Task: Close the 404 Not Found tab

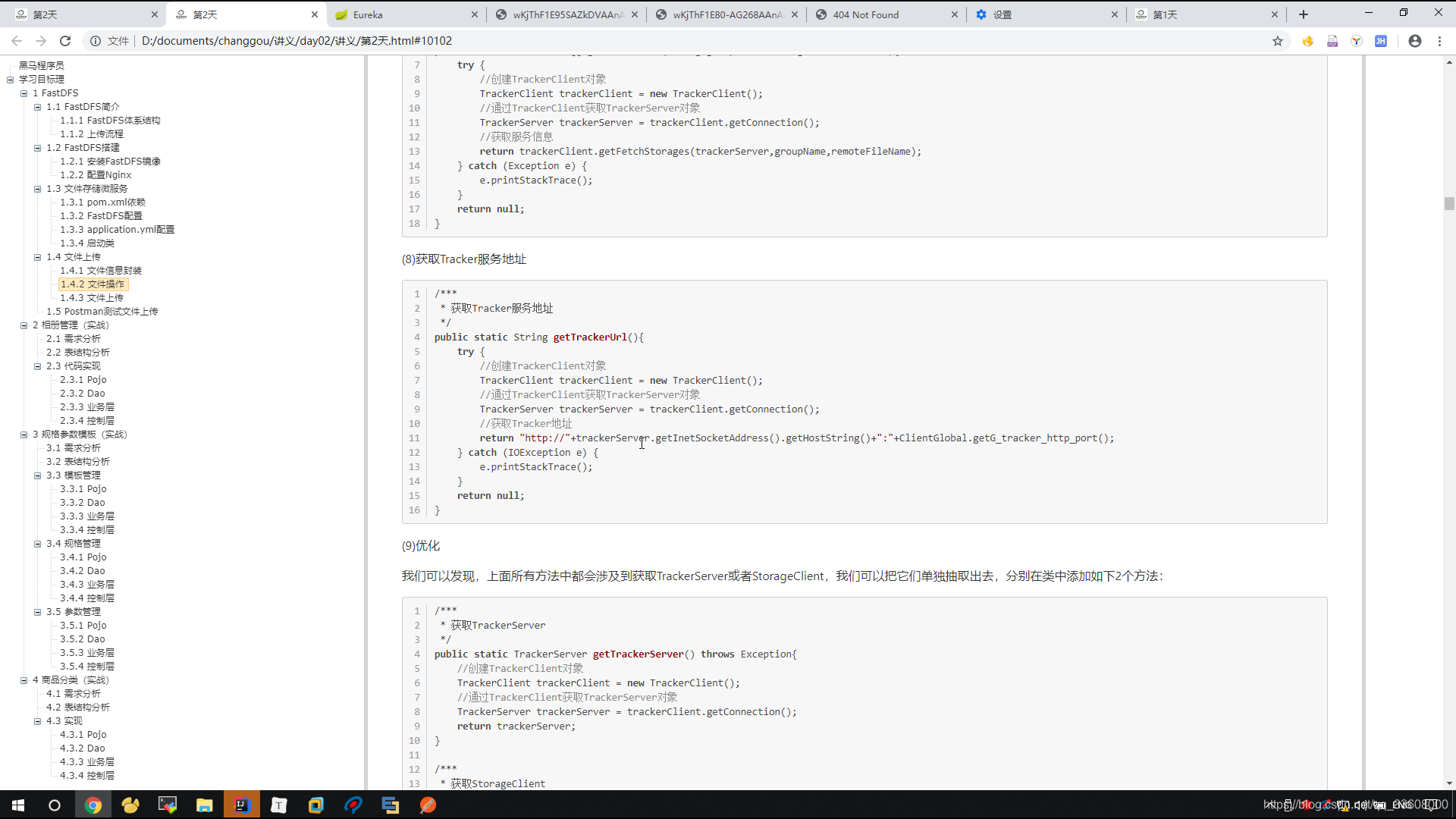Action: pyautogui.click(x=955, y=14)
